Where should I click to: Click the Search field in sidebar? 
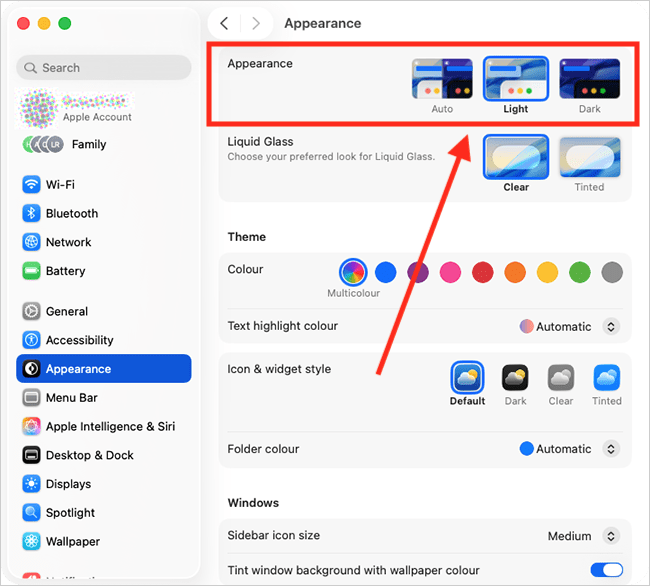104,68
